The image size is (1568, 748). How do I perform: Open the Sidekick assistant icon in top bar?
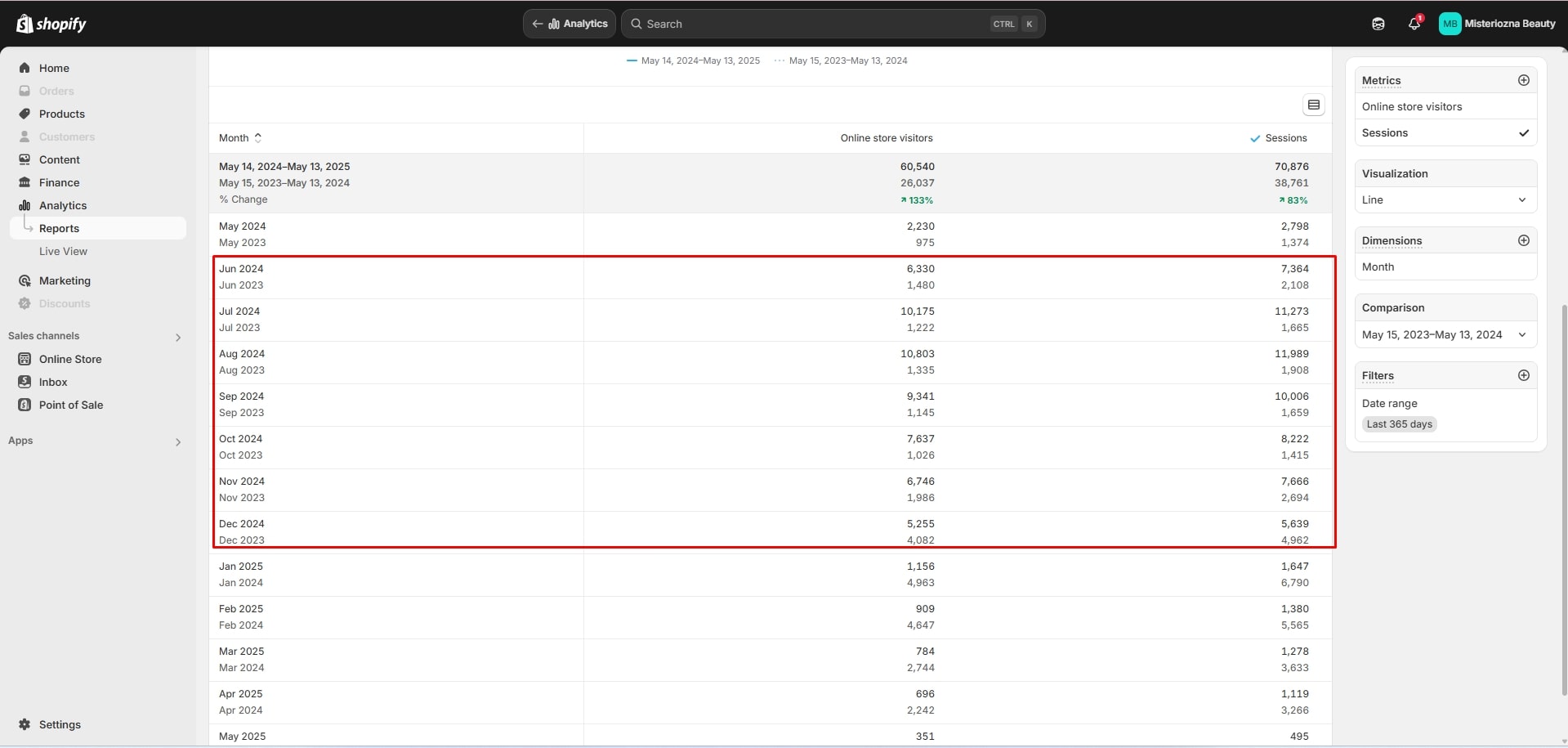1378,24
